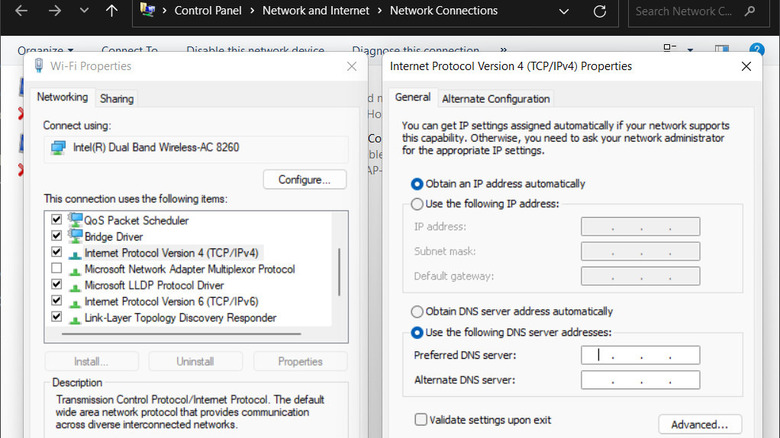Image resolution: width=780 pixels, height=438 pixels.
Task: Click the Forward navigation arrow
Action: 55,11
